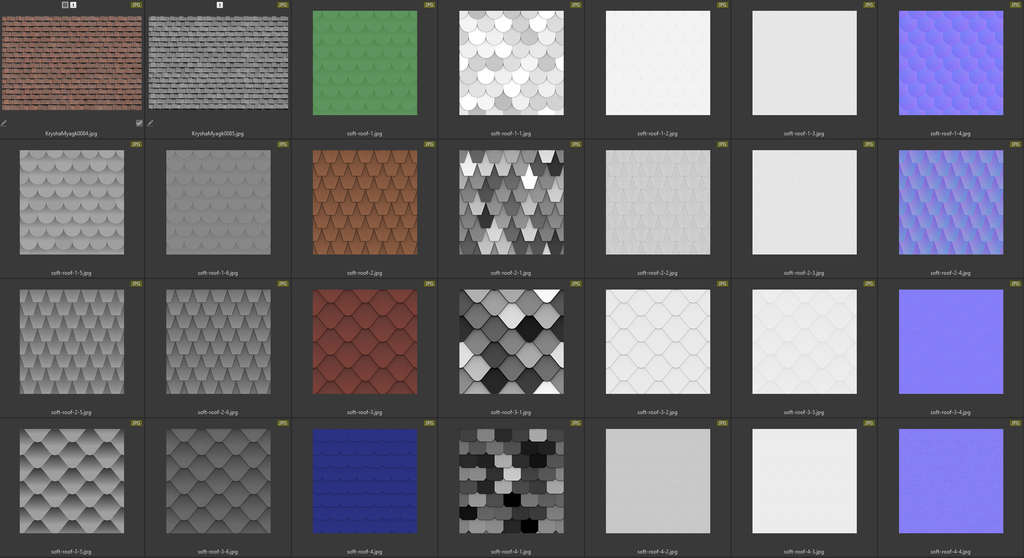Screen dimensions: 1024x558
Task: Click the soft-roof-1-1.jpg filename label
Action: (x=511, y=133)
